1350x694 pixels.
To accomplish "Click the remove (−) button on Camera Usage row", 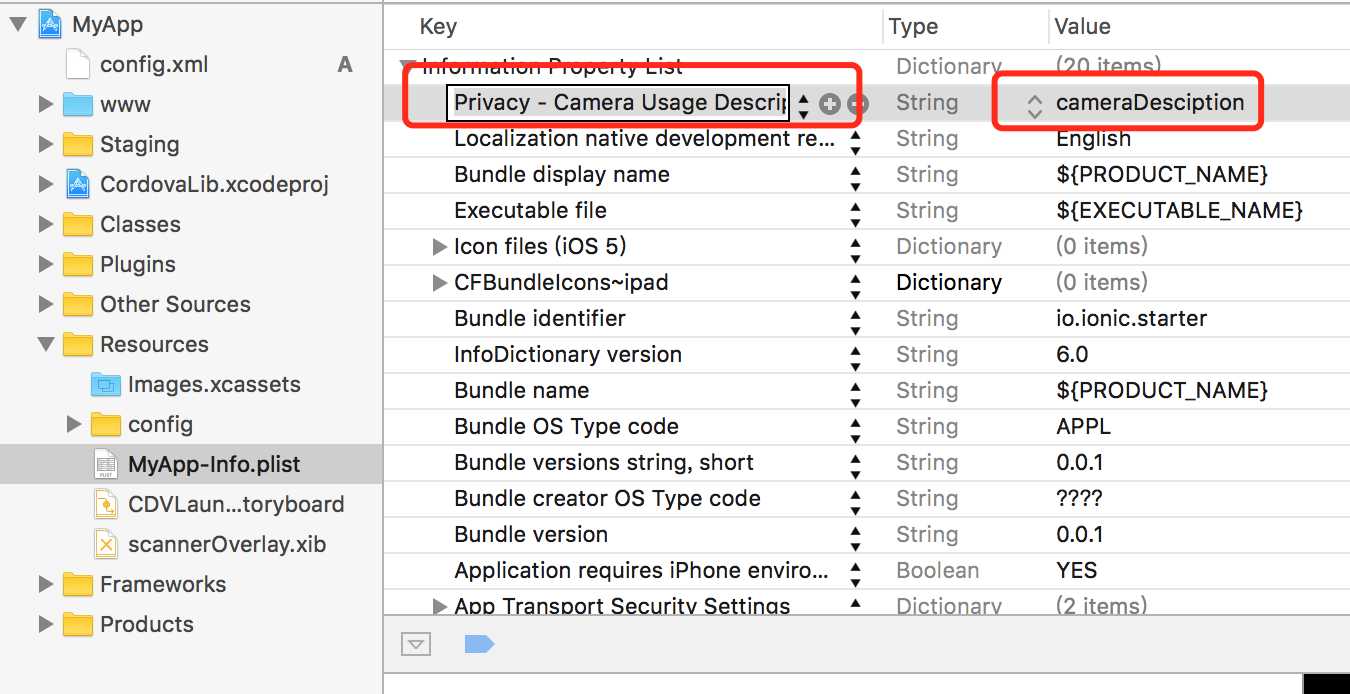I will tap(857, 103).
